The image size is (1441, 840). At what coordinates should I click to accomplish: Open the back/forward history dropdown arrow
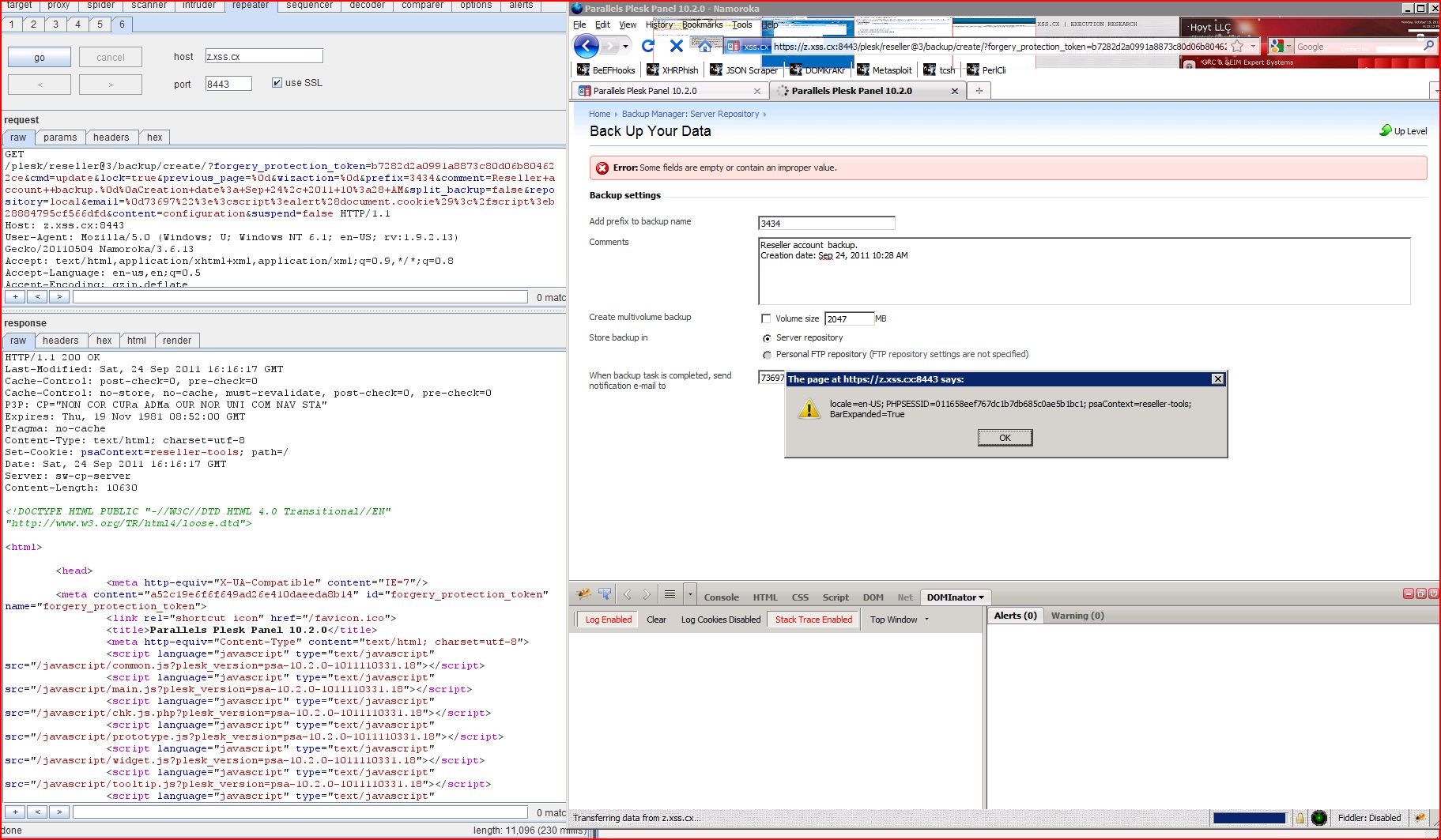pyautogui.click(x=626, y=47)
